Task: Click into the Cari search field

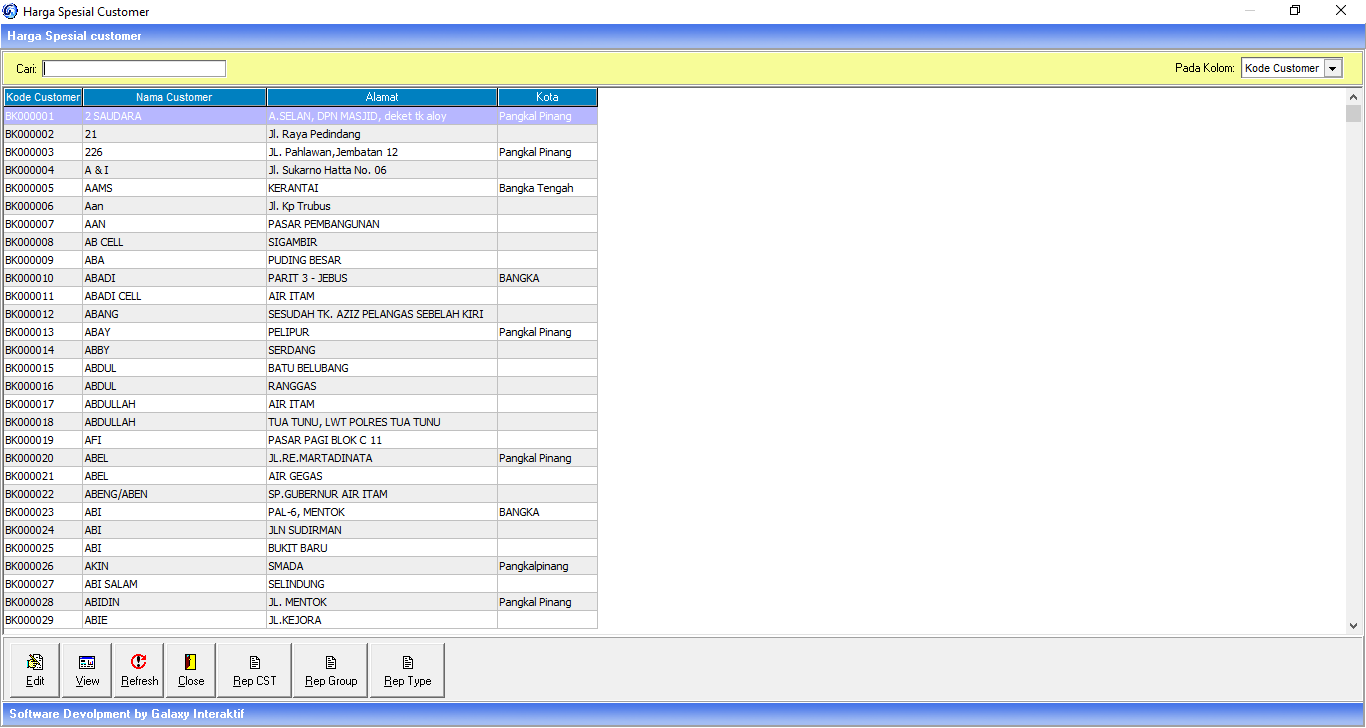Action: click(x=134, y=68)
